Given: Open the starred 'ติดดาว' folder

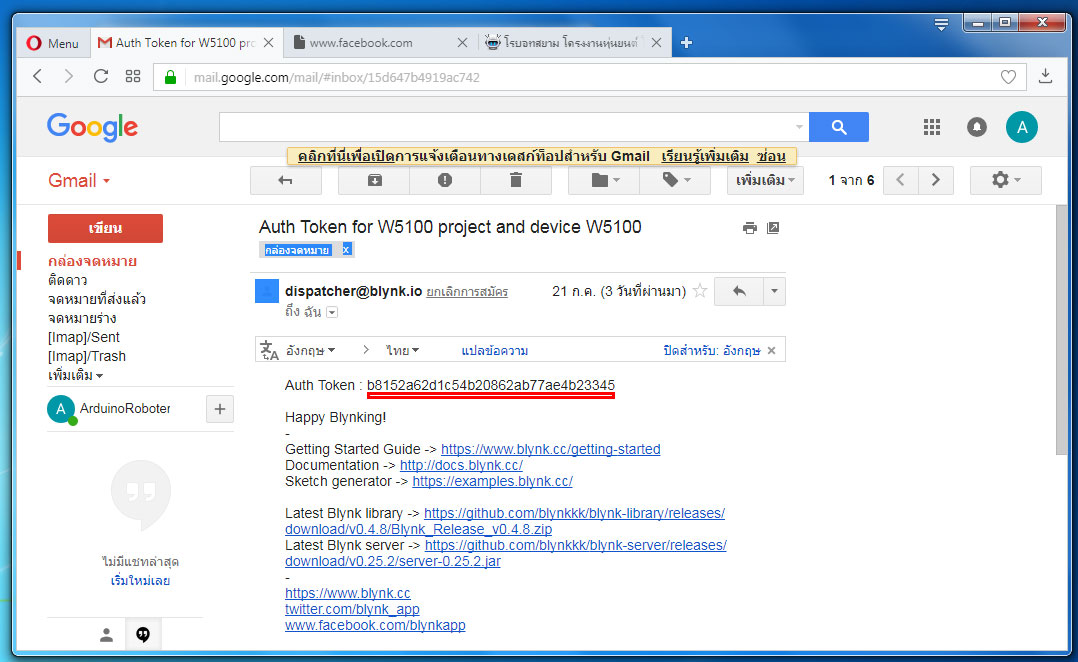Looking at the screenshot, I should coord(67,280).
